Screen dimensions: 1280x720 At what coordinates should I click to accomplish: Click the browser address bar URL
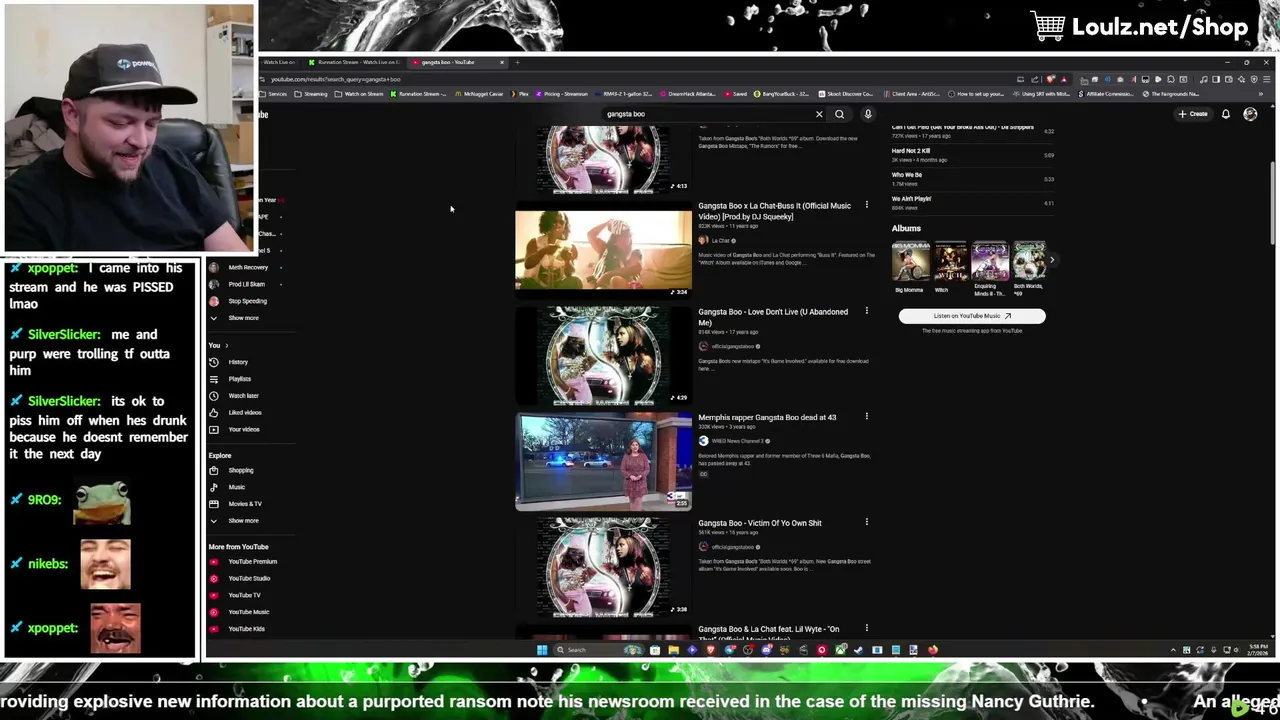coord(336,79)
